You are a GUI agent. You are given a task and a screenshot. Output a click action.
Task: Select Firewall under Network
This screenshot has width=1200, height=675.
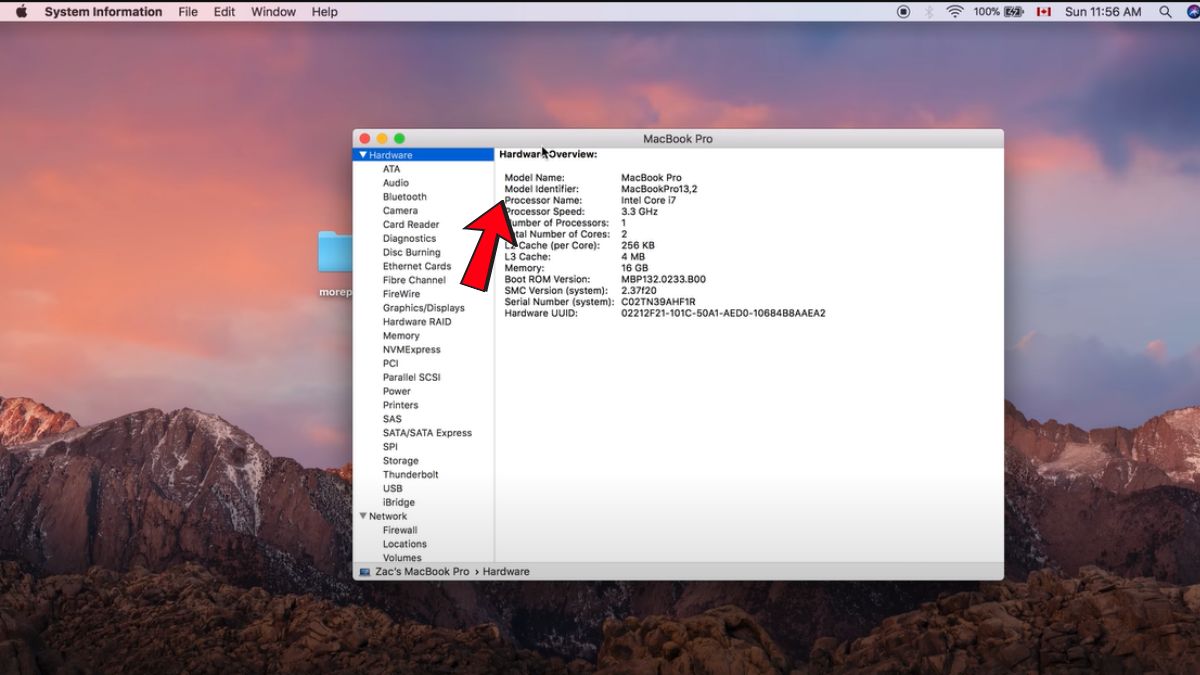click(400, 530)
